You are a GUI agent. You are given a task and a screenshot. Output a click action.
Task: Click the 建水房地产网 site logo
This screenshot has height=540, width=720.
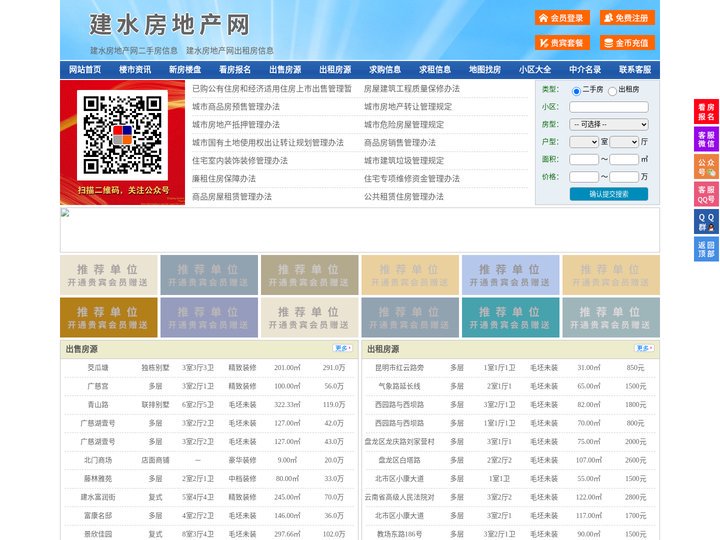click(169, 24)
